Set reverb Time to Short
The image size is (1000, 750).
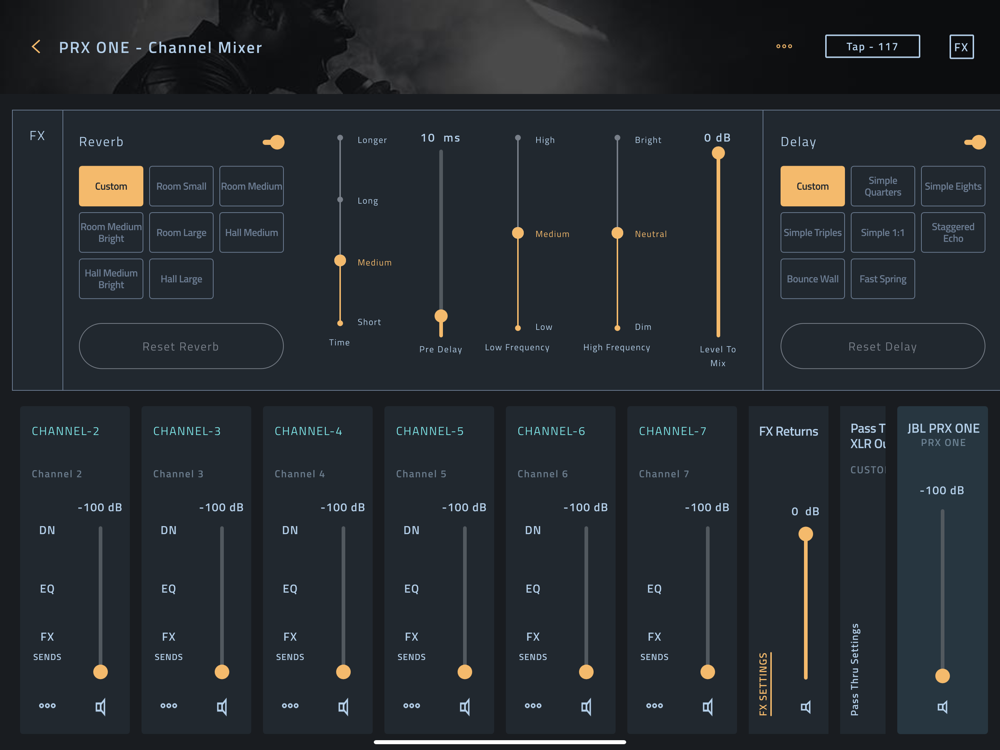pyautogui.click(x=340, y=323)
